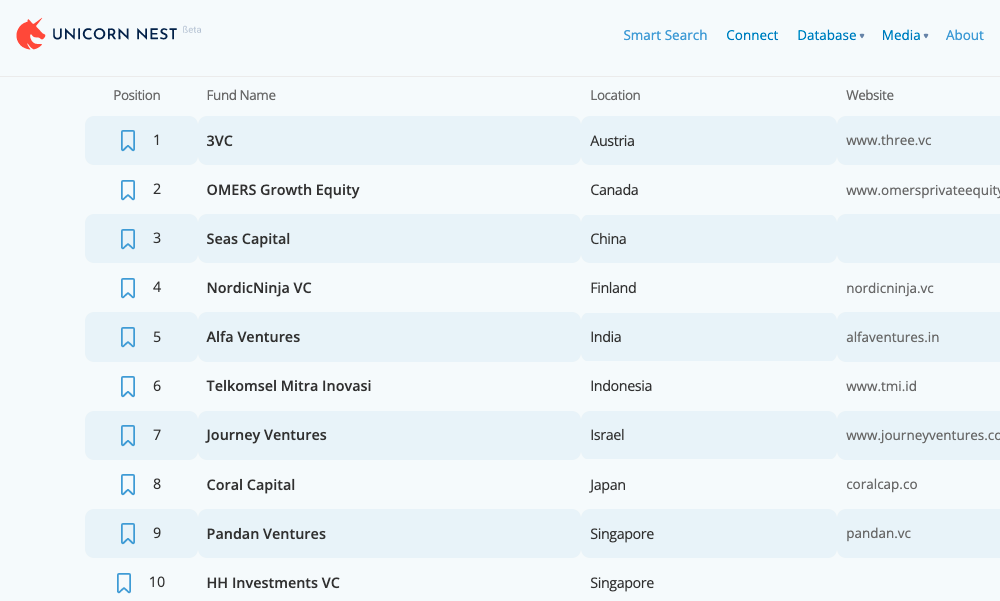Click position number 1 in the table
The image size is (1000, 601).
(x=157, y=140)
